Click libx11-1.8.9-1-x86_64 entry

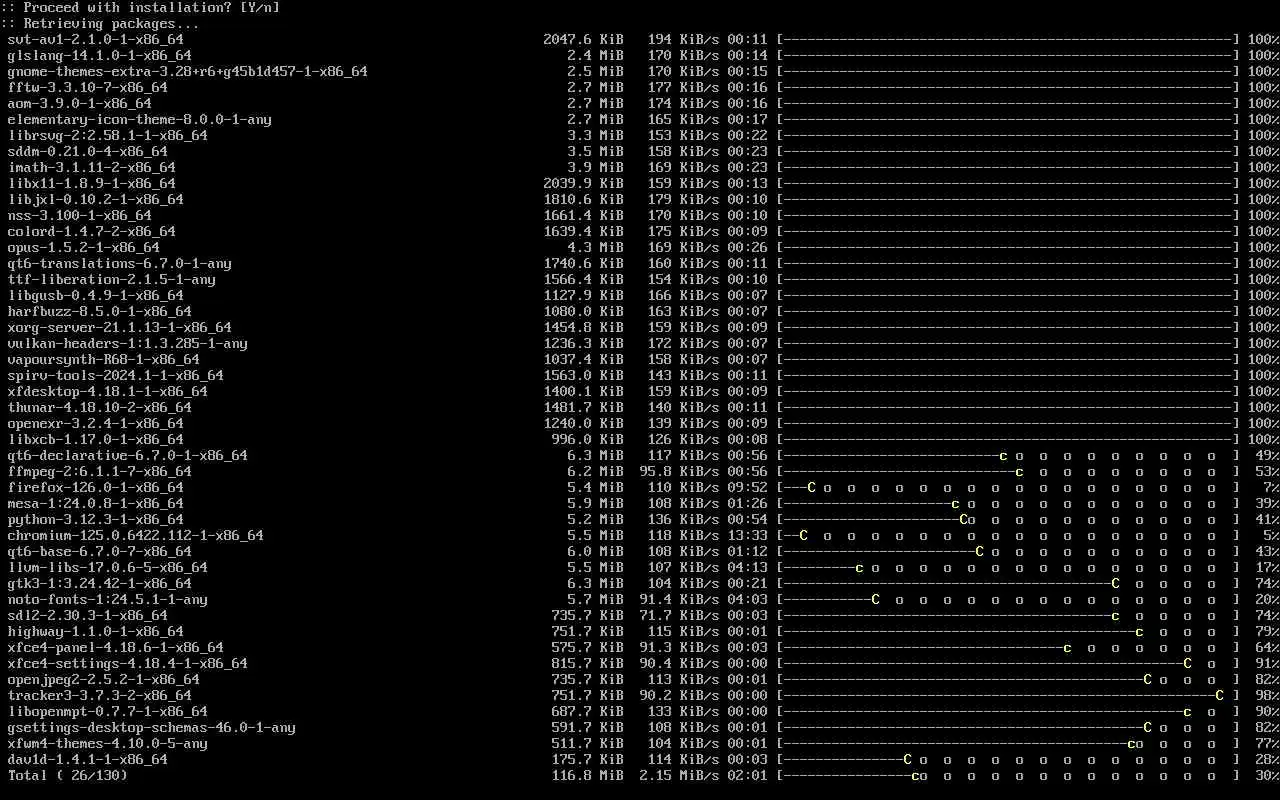click(92, 184)
